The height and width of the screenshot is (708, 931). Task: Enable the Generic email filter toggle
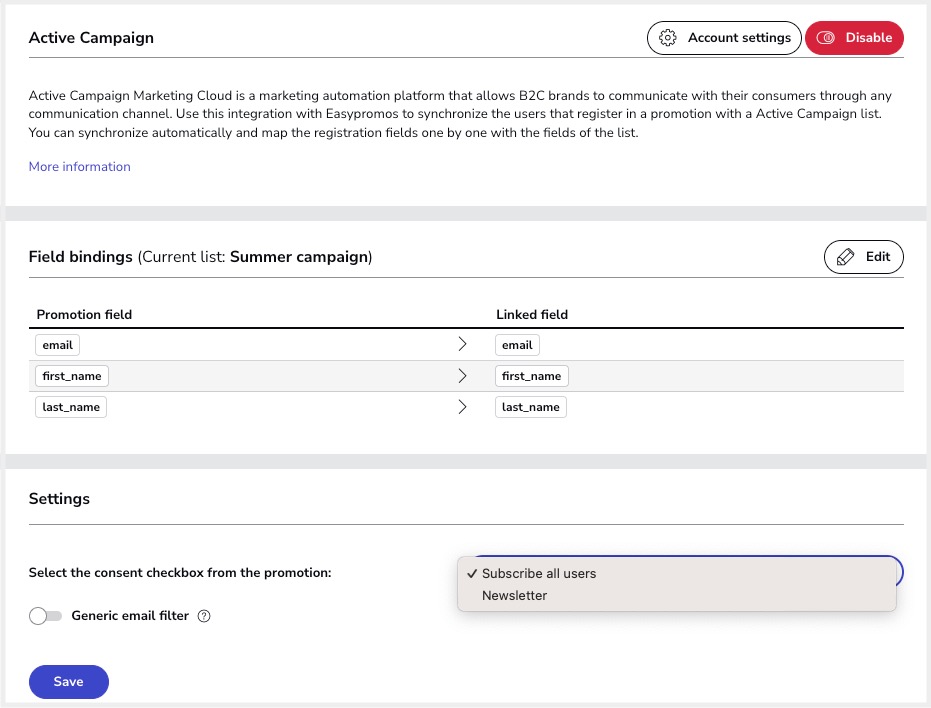click(45, 616)
